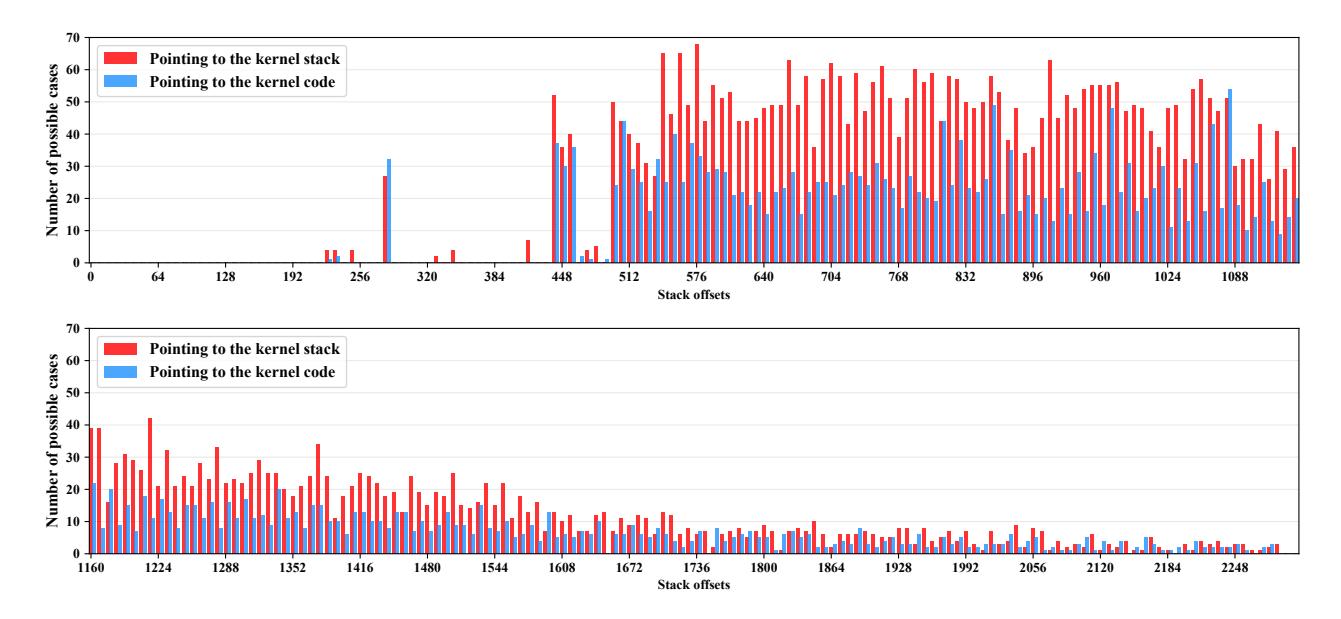The width and height of the screenshot is (1341, 619).
Task: Click 'Pointing to the kernel stack' in top legend
Action: 244,57
